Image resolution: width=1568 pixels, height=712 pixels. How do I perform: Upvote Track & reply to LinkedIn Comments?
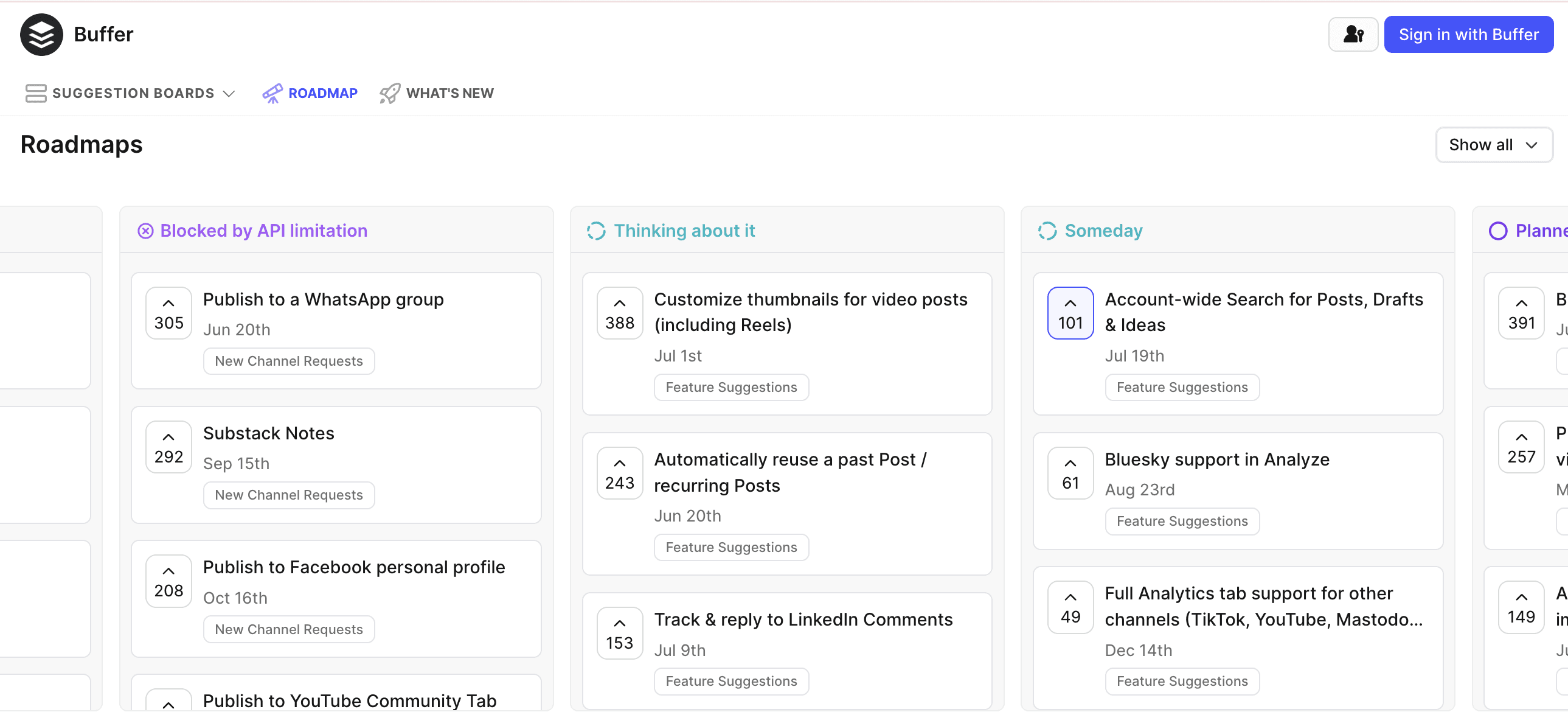point(620,633)
